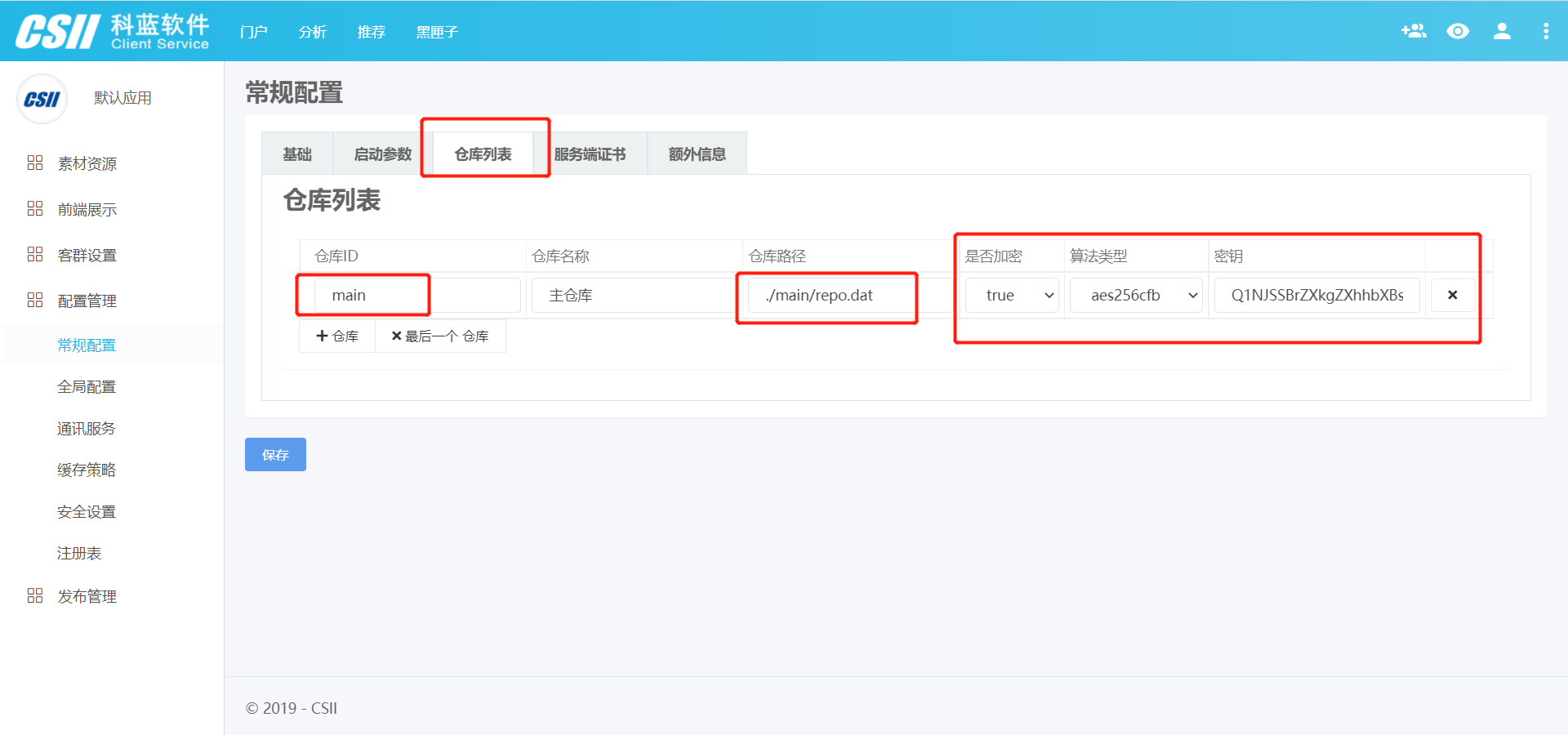Open 常规配置 in the sidebar
Screen dimensions: 1568x735
point(87,345)
